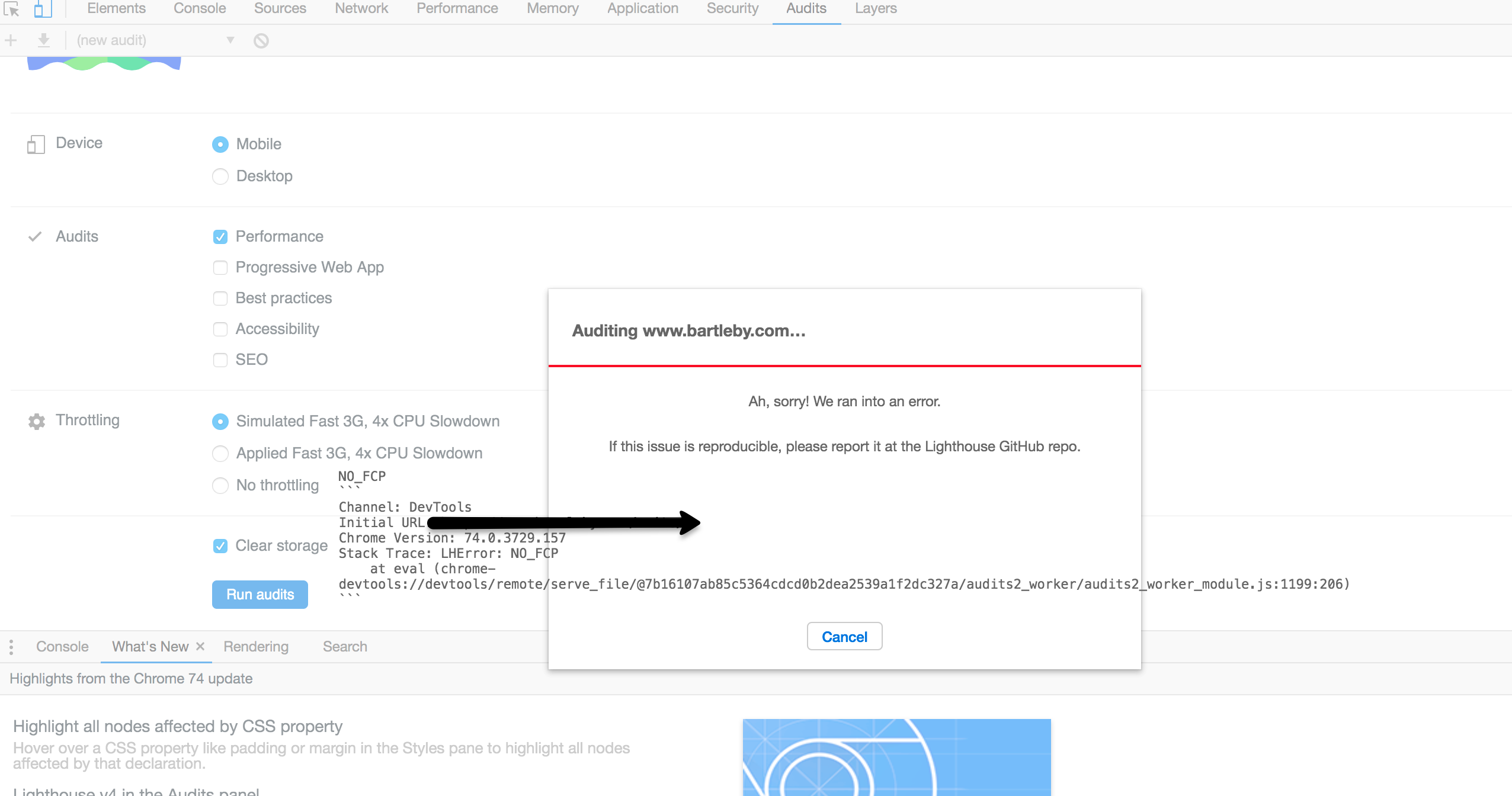The width and height of the screenshot is (1512, 796).
Task: Select Simulated Fast 3G throttling radio
Action: (x=220, y=422)
